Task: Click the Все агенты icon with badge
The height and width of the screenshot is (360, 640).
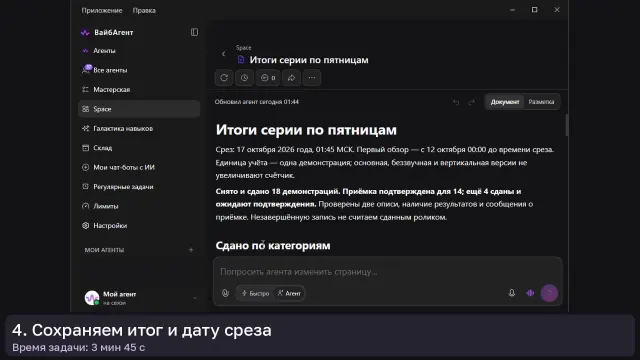Action: (x=86, y=69)
